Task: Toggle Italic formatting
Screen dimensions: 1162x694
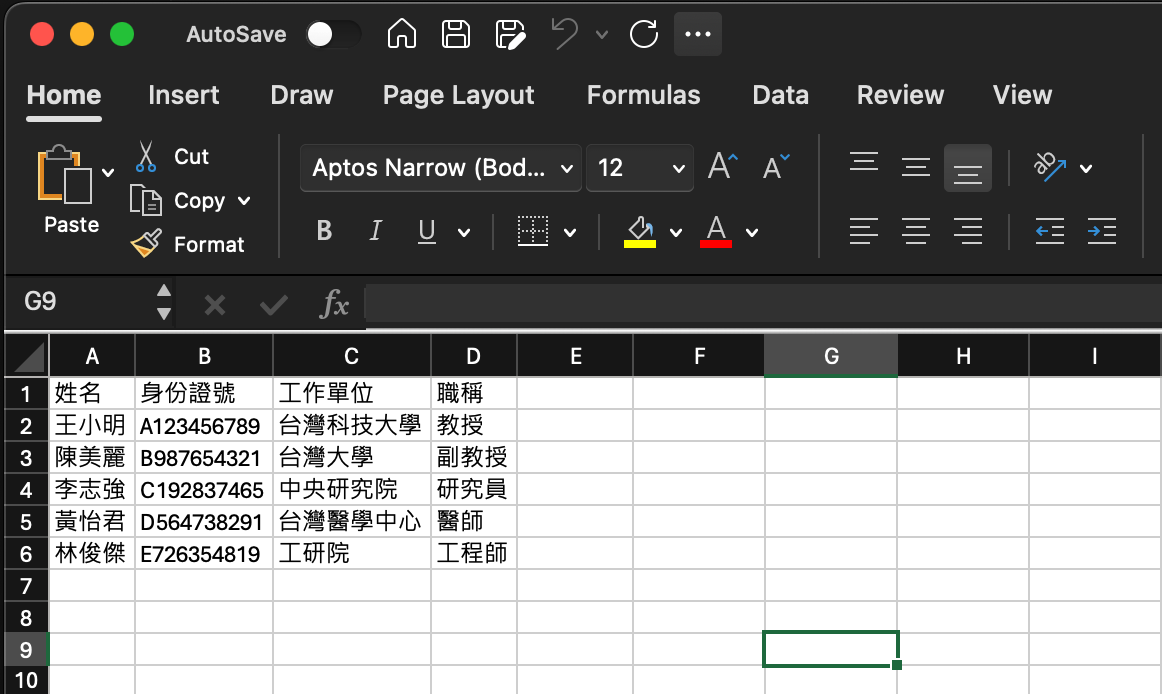Action: (x=376, y=232)
